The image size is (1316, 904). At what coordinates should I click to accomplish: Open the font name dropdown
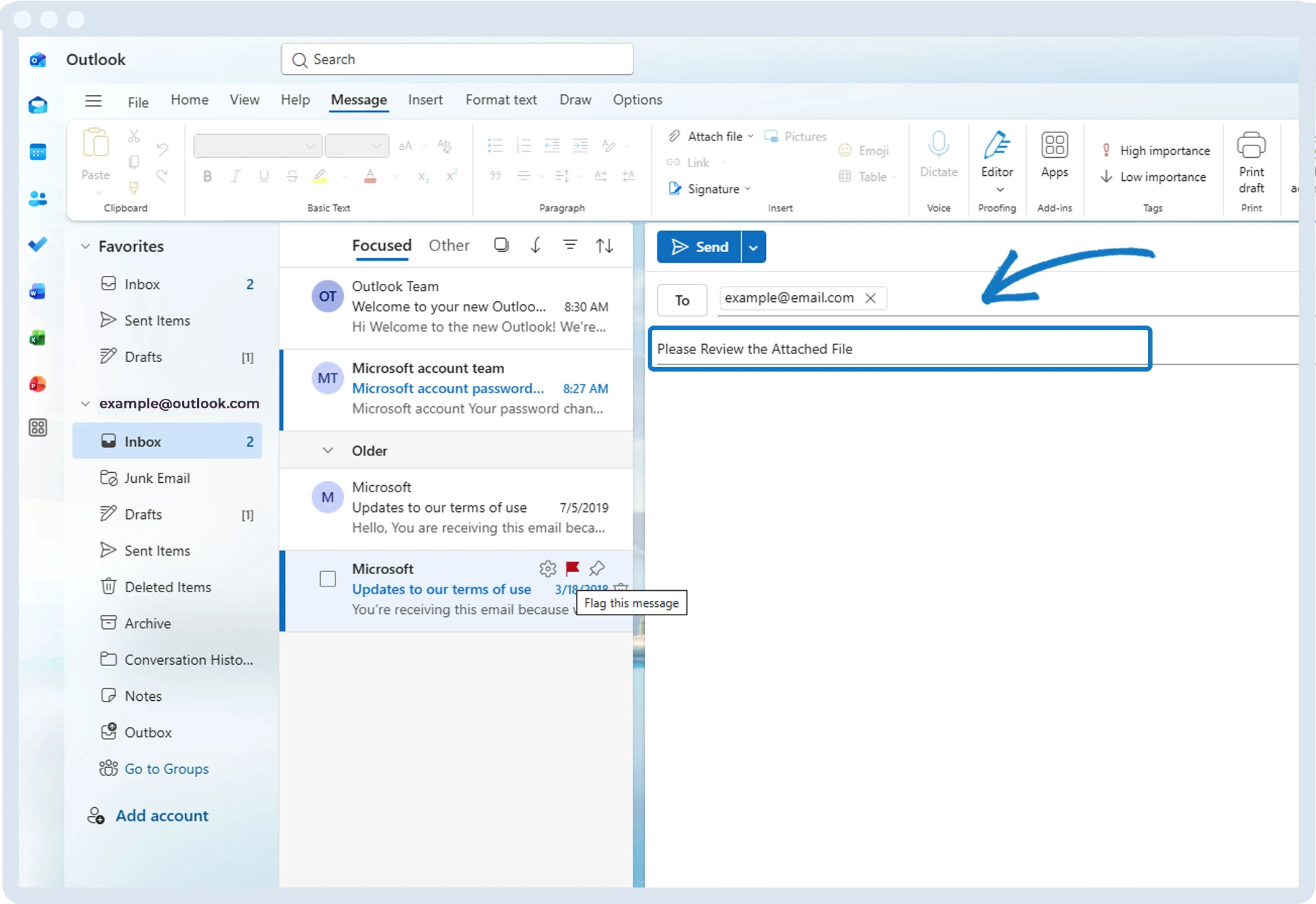pos(257,146)
